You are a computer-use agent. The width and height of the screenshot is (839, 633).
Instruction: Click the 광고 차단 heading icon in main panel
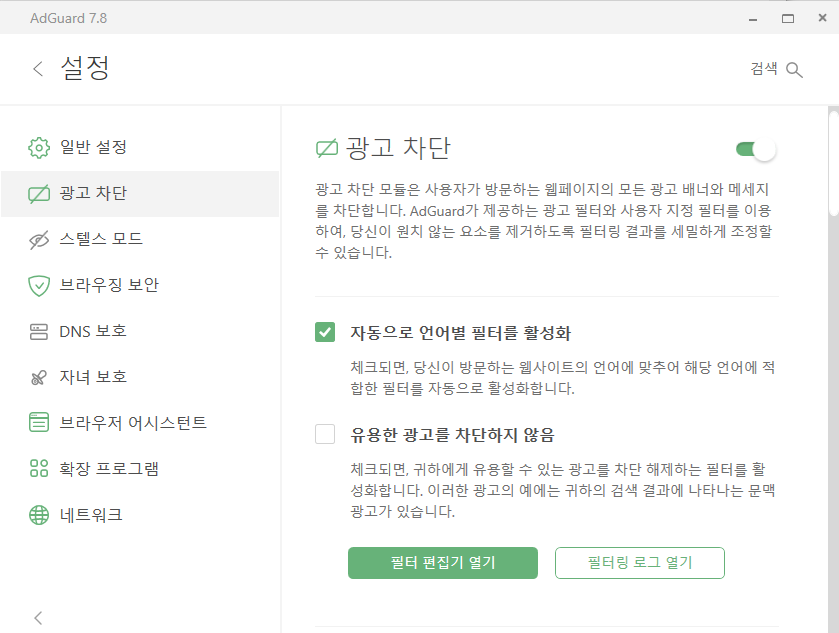click(x=327, y=149)
